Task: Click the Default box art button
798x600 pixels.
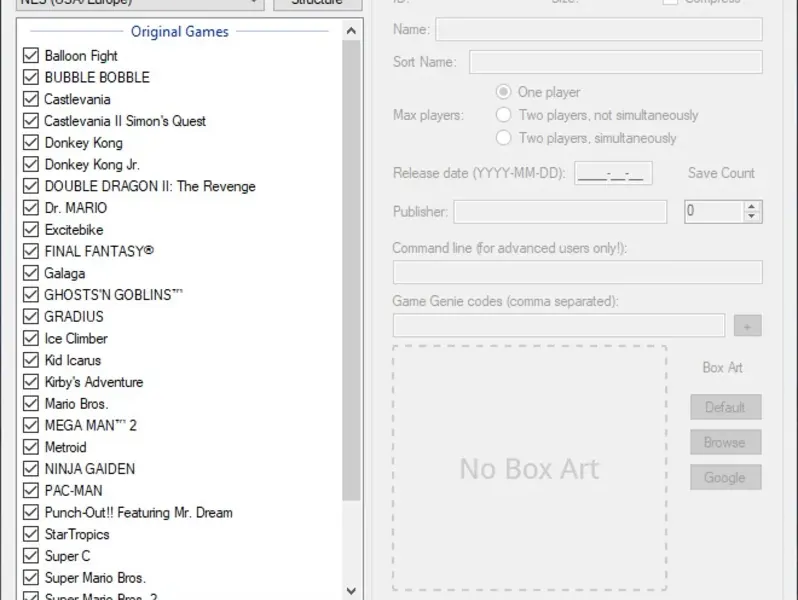Action: coord(726,407)
